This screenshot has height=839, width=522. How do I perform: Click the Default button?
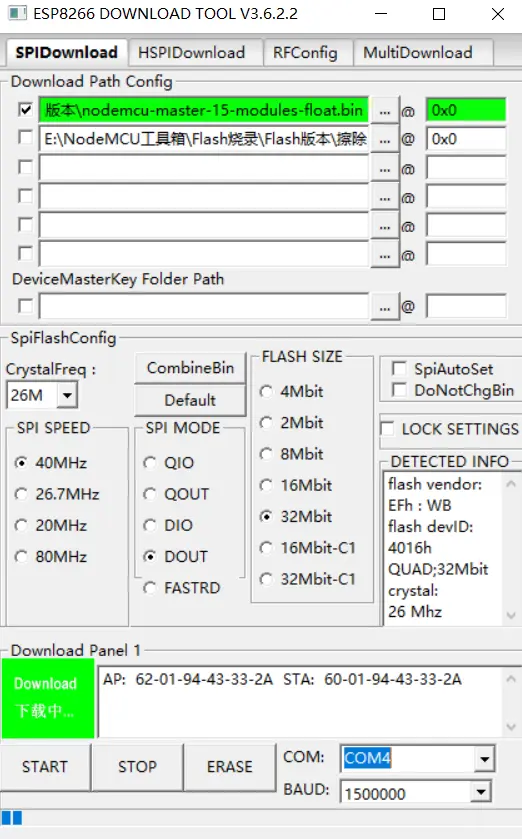[x=190, y=400]
